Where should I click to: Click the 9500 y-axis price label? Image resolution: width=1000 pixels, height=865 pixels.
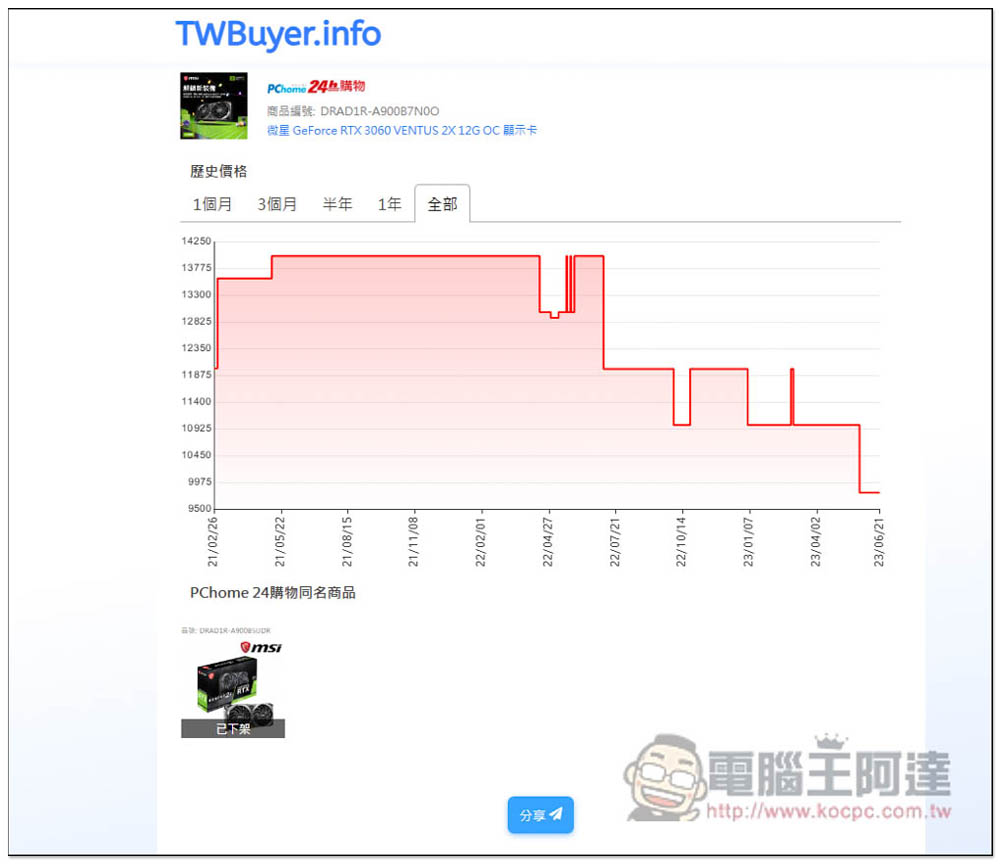pos(199,508)
